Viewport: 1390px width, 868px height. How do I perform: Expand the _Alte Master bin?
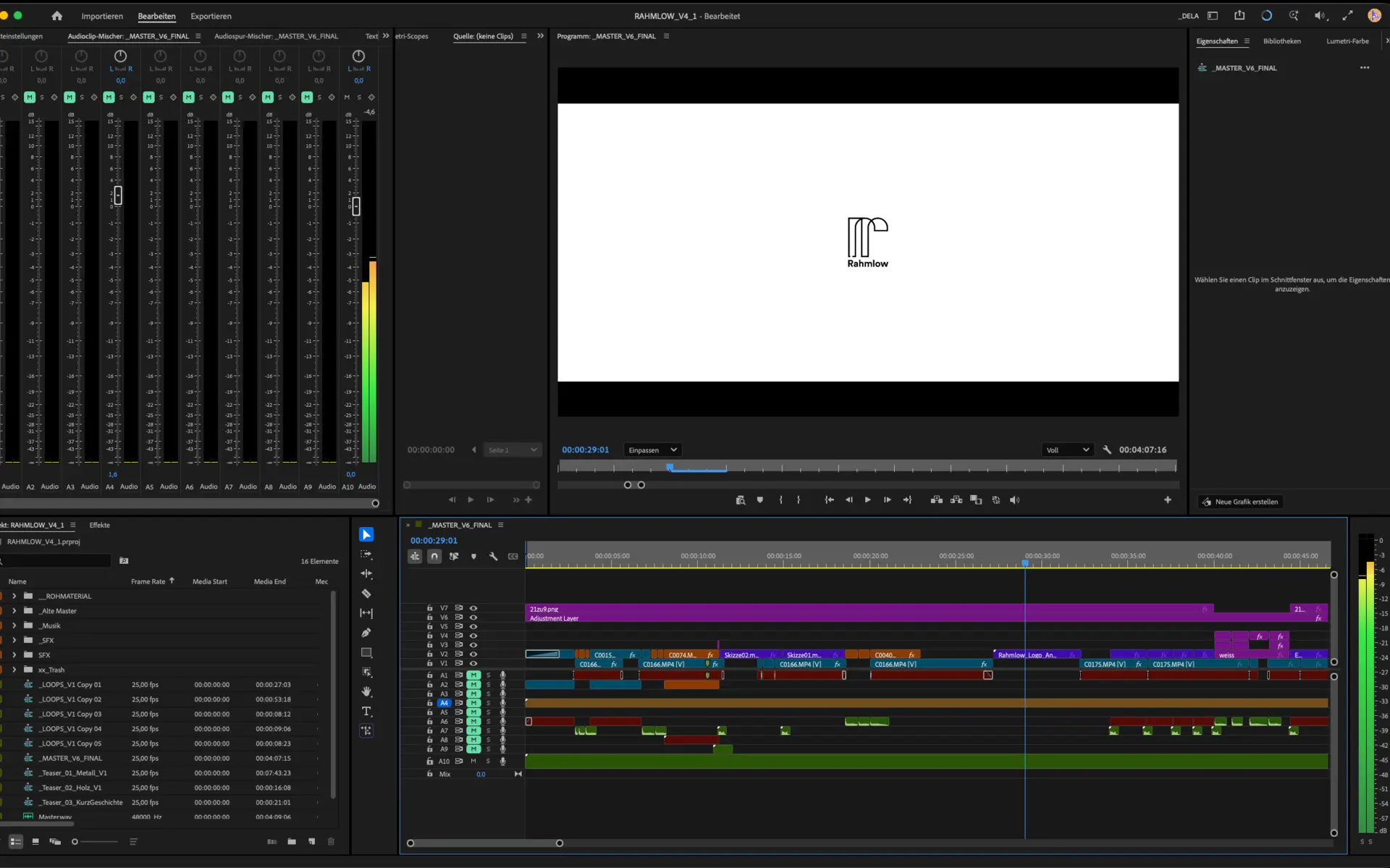point(14,611)
